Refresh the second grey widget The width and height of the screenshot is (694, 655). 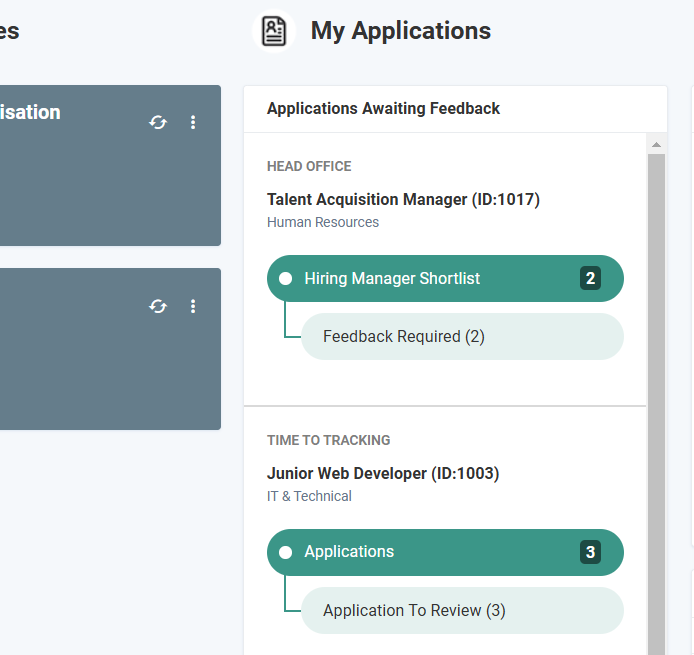coord(158,306)
